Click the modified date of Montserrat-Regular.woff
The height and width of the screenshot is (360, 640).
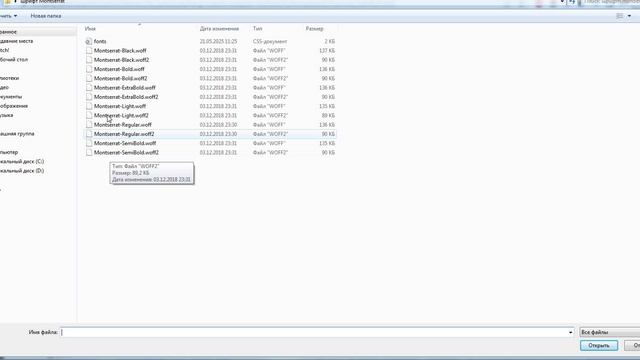click(x=218, y=125)
